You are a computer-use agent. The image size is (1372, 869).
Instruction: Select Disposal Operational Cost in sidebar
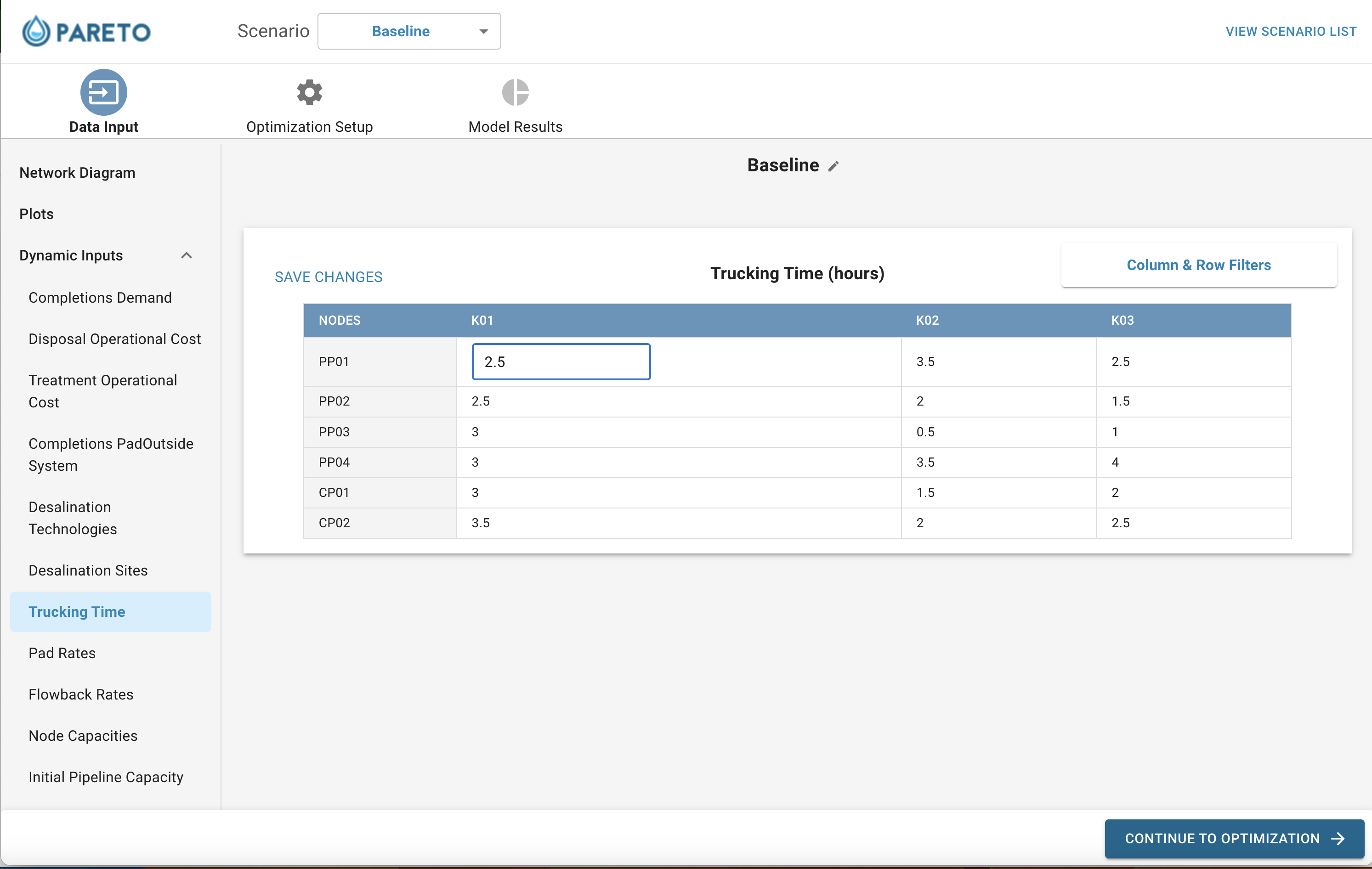(x=114, y=339)
